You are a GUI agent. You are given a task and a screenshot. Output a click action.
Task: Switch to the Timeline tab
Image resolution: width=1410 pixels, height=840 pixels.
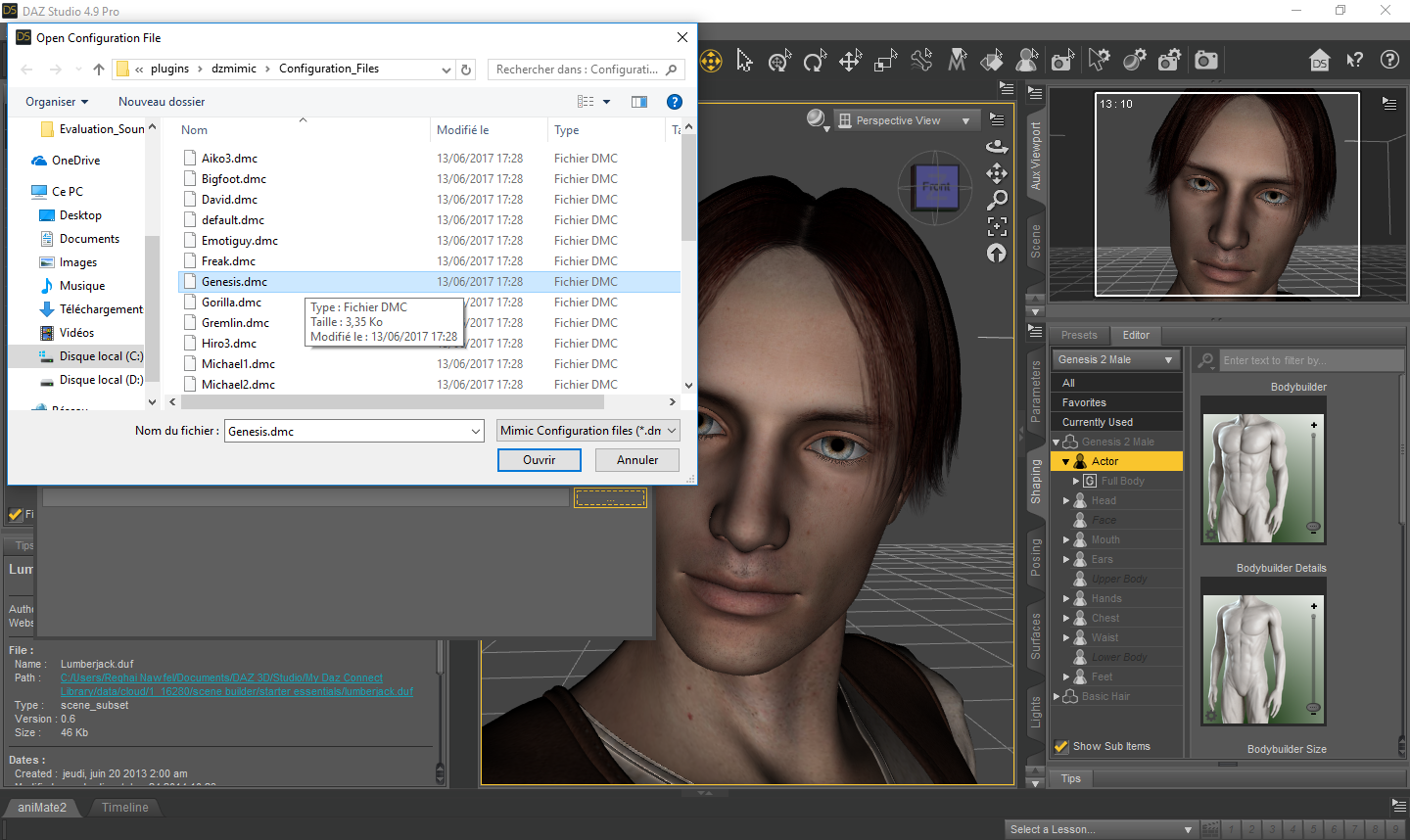point(124,808)
